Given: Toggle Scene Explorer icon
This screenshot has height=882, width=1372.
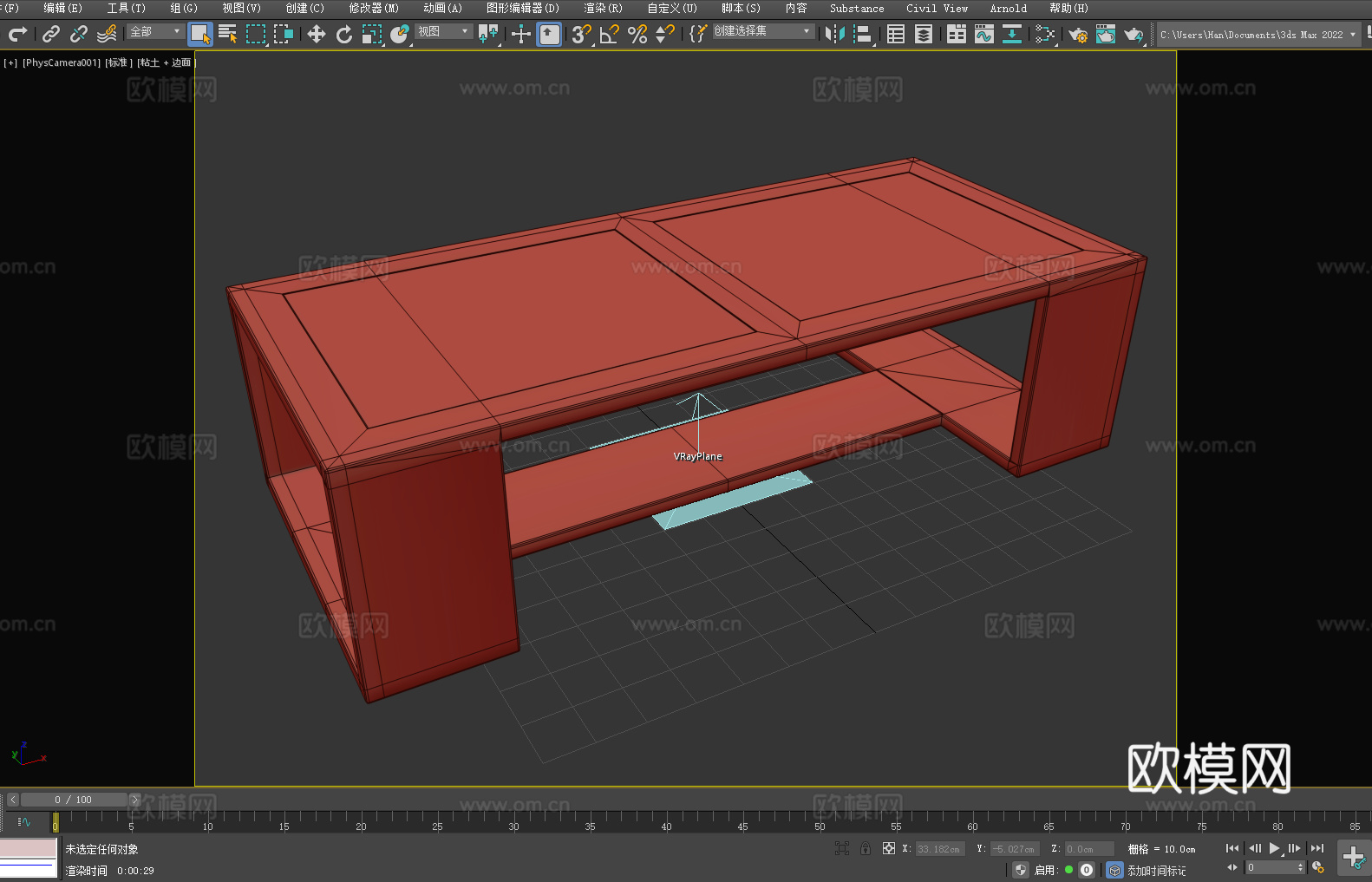Looking at the screenshot, I should pyautogui.click(x=896, y=34).
